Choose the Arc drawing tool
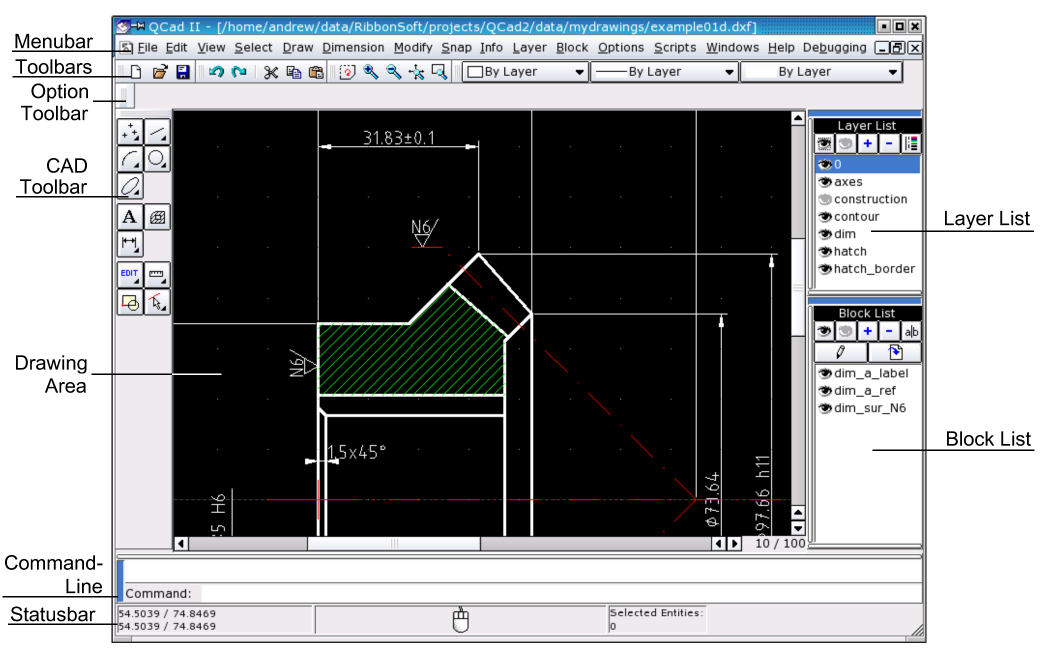1050x662 pixels. (x=130, y=158)
